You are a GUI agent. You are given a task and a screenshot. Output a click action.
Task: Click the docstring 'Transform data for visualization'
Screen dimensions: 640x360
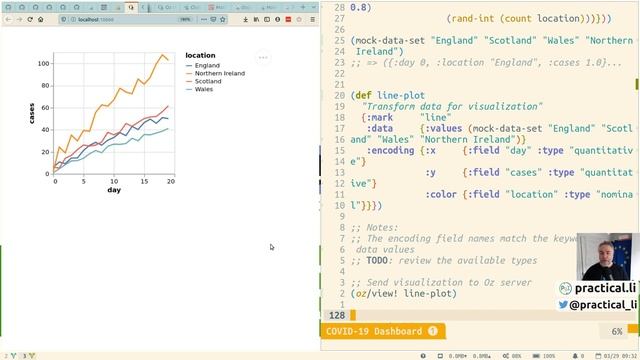click(x=452, y=107)
